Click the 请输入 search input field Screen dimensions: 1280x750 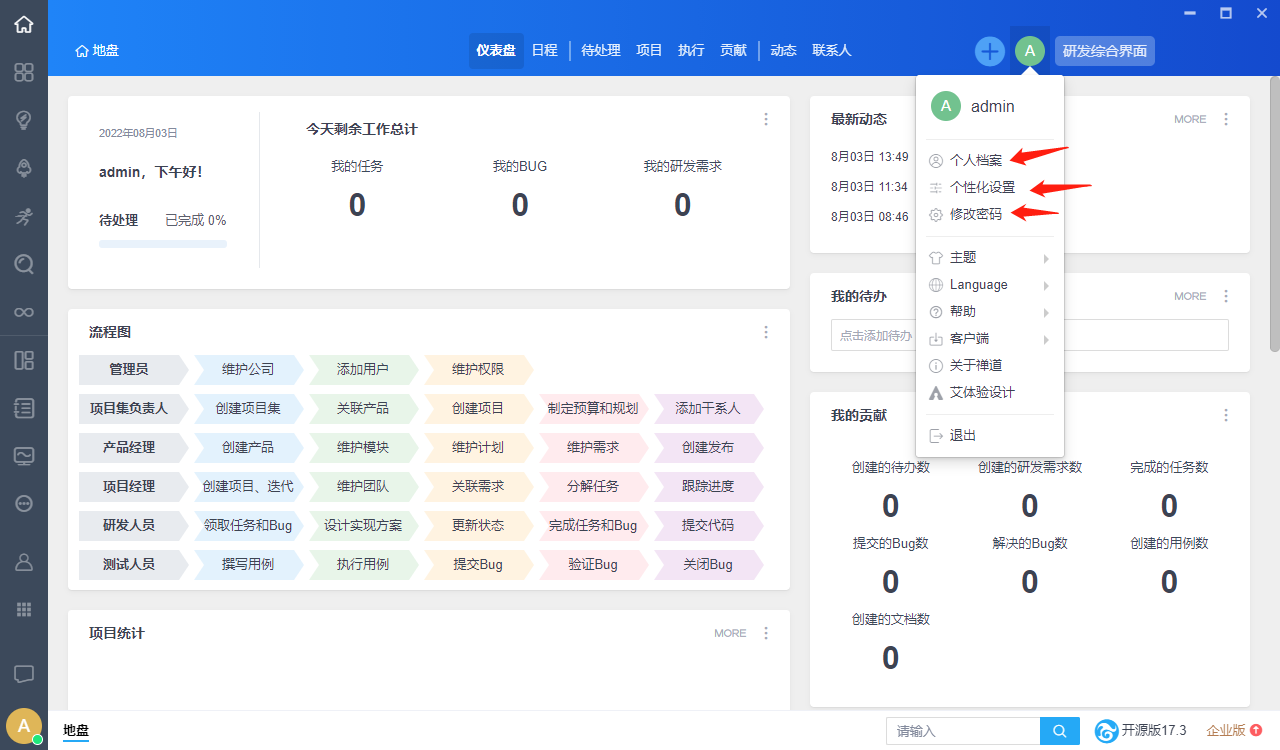pos(962,731)
